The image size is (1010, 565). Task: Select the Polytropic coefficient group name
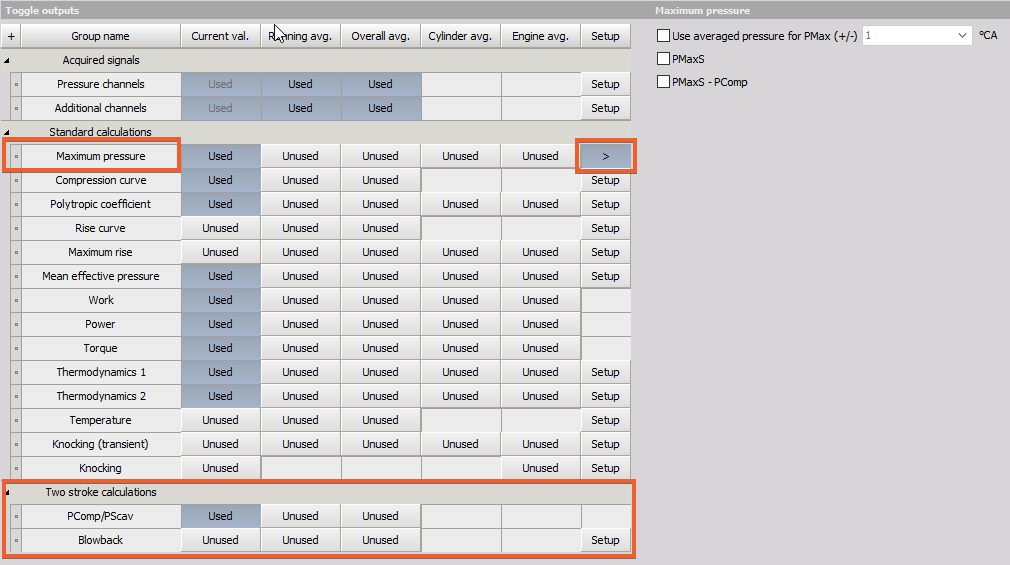(100, 204)
